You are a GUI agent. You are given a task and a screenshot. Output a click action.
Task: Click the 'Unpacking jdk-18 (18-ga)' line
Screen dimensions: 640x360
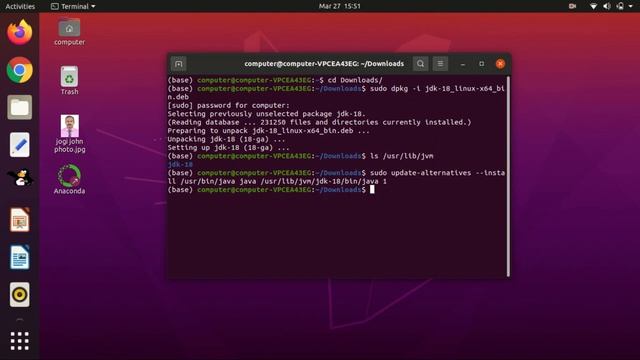point(226,139)
